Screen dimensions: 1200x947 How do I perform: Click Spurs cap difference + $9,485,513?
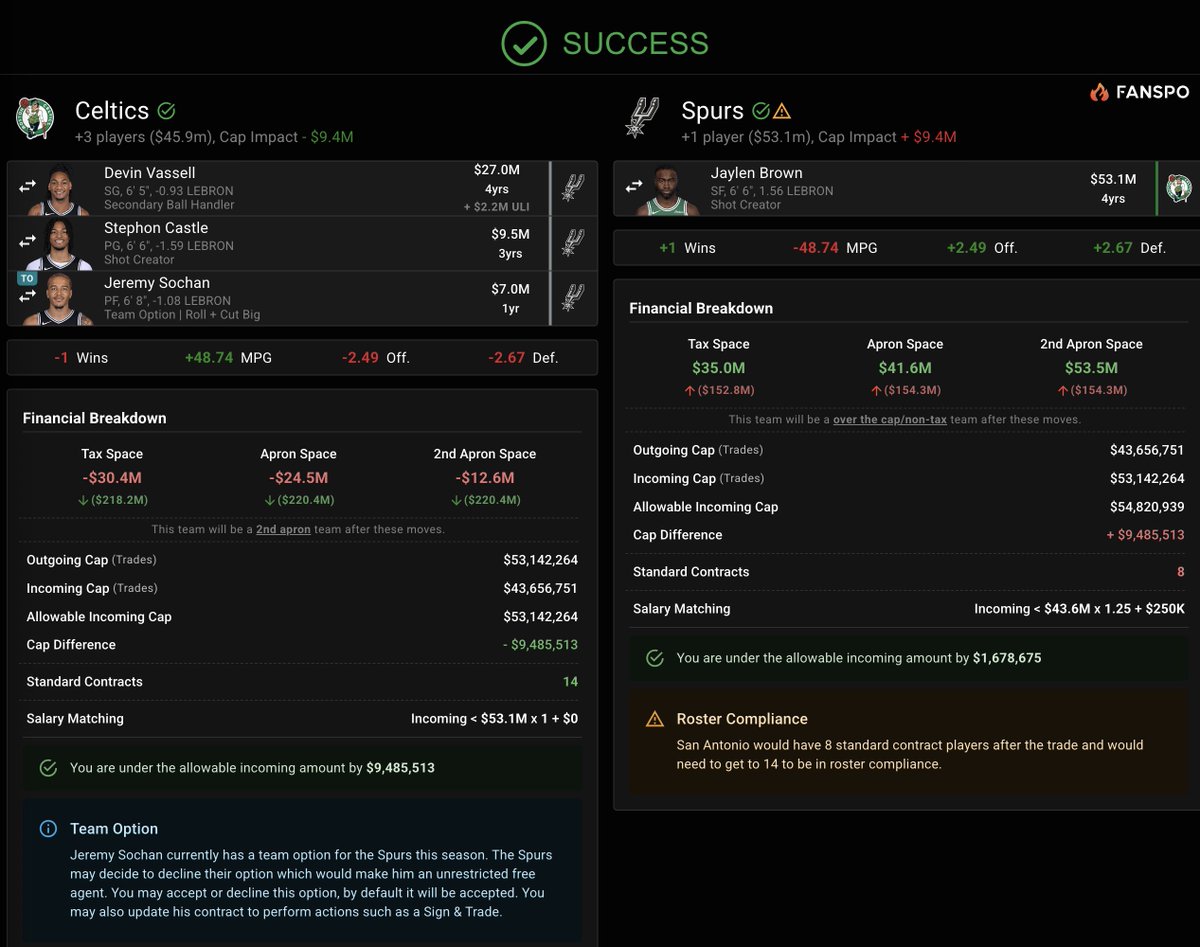pos(1145,535)
